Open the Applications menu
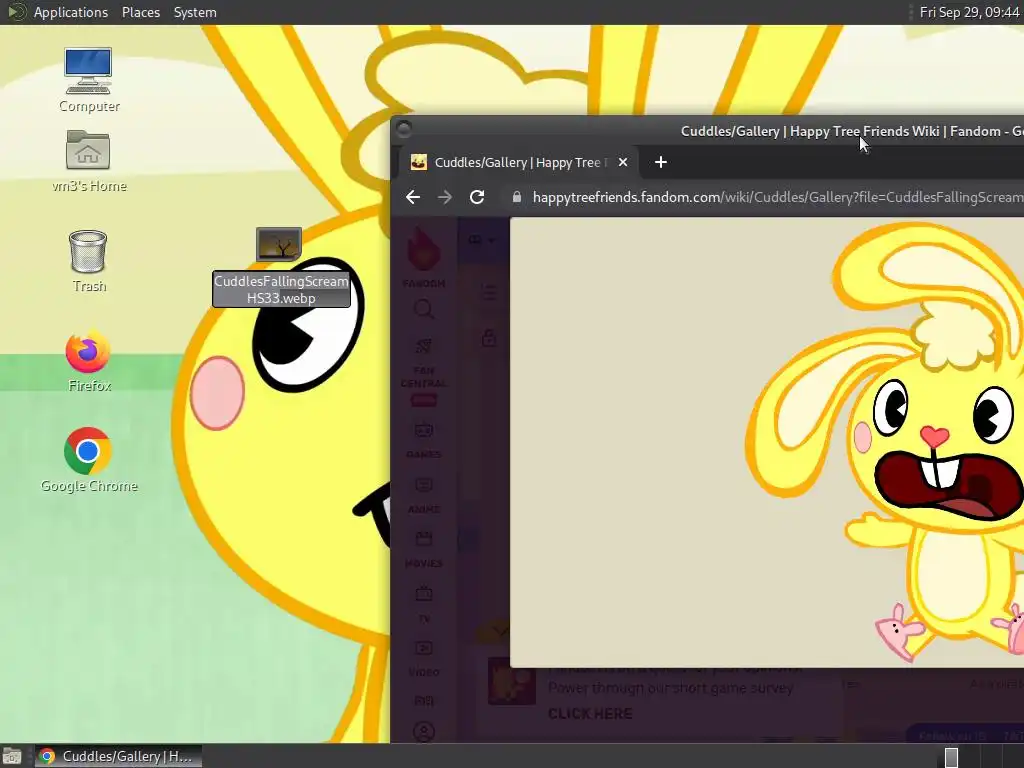Image resolution: width=1024 pixels, height=768 pixels. (x=71, y=12)
